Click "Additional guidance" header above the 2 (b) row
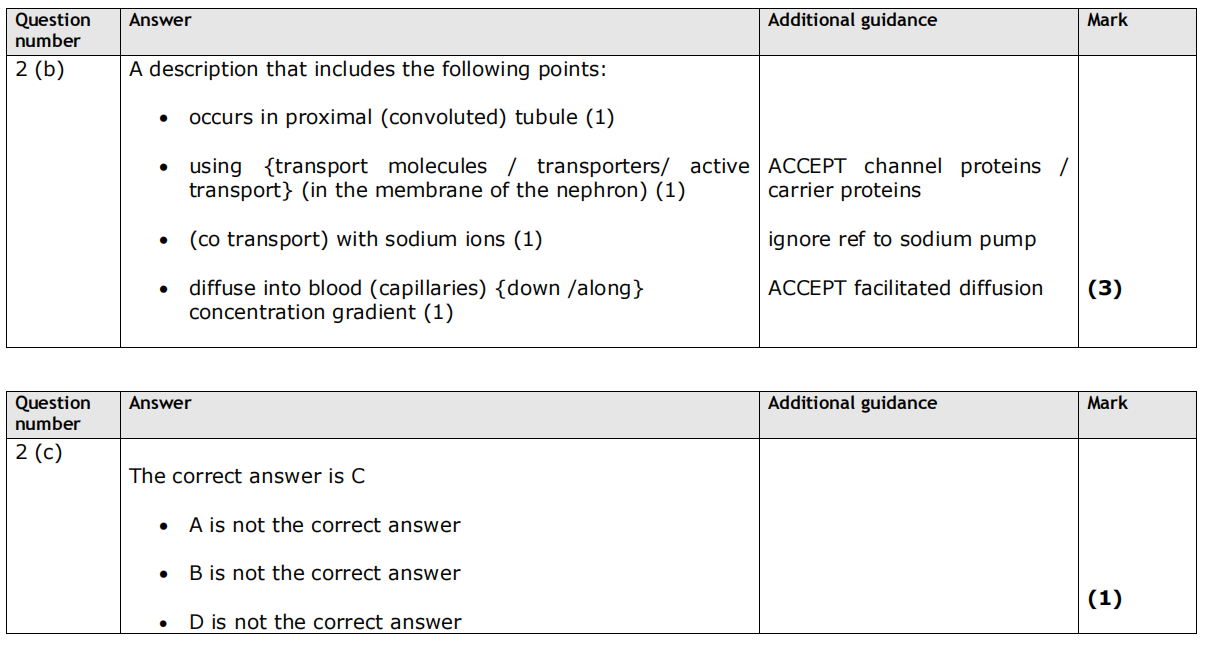Screen dimensions: 1207x649 click(x=852, y=20)
